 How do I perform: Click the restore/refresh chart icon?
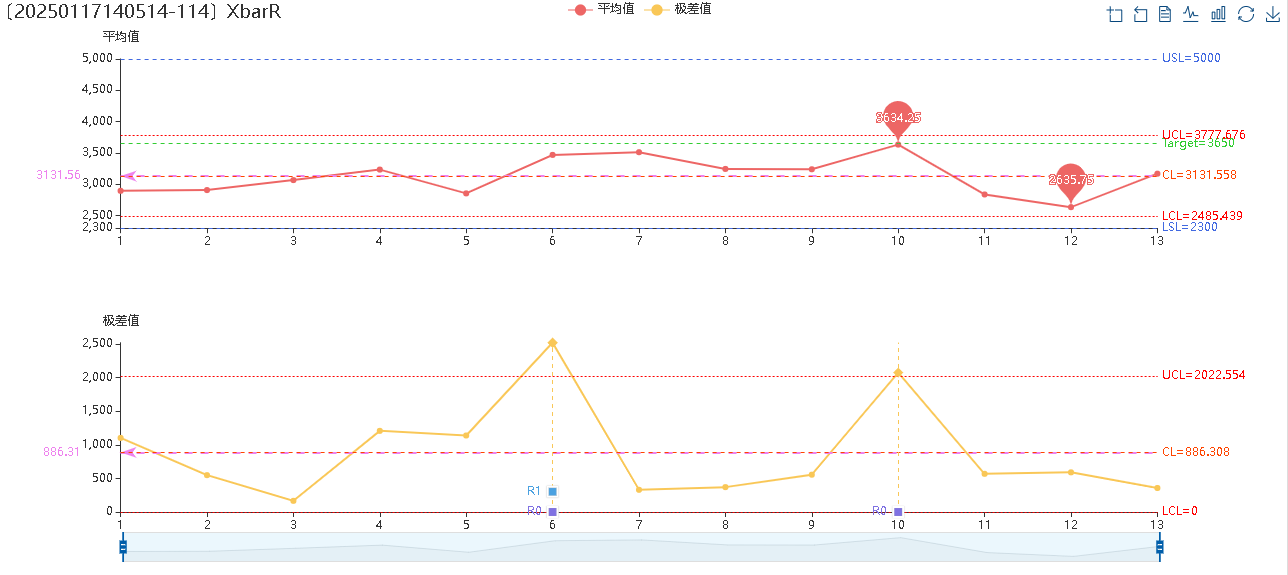pos(1245,14)
